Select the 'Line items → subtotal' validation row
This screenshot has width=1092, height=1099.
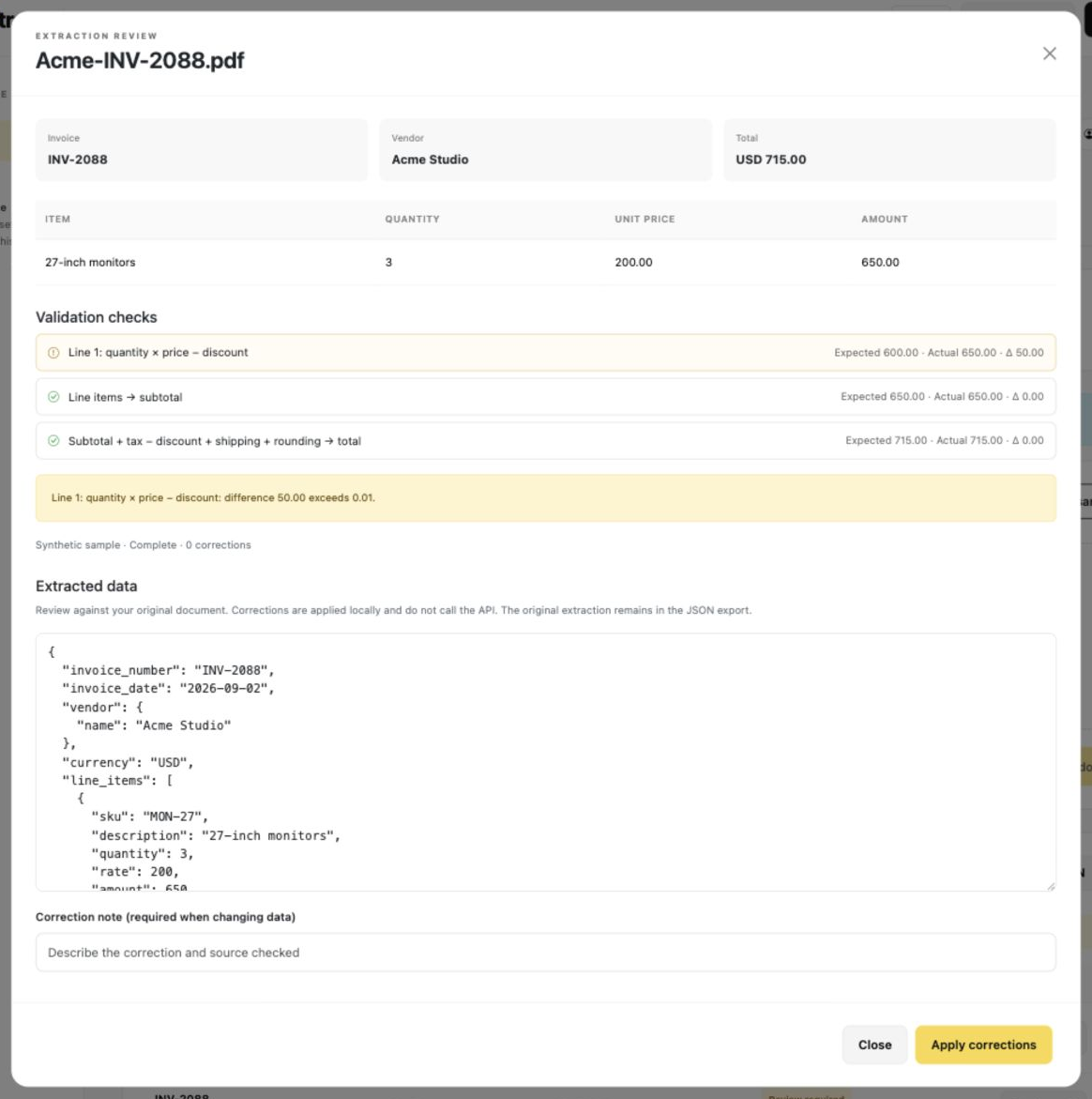tap(546, 397)
